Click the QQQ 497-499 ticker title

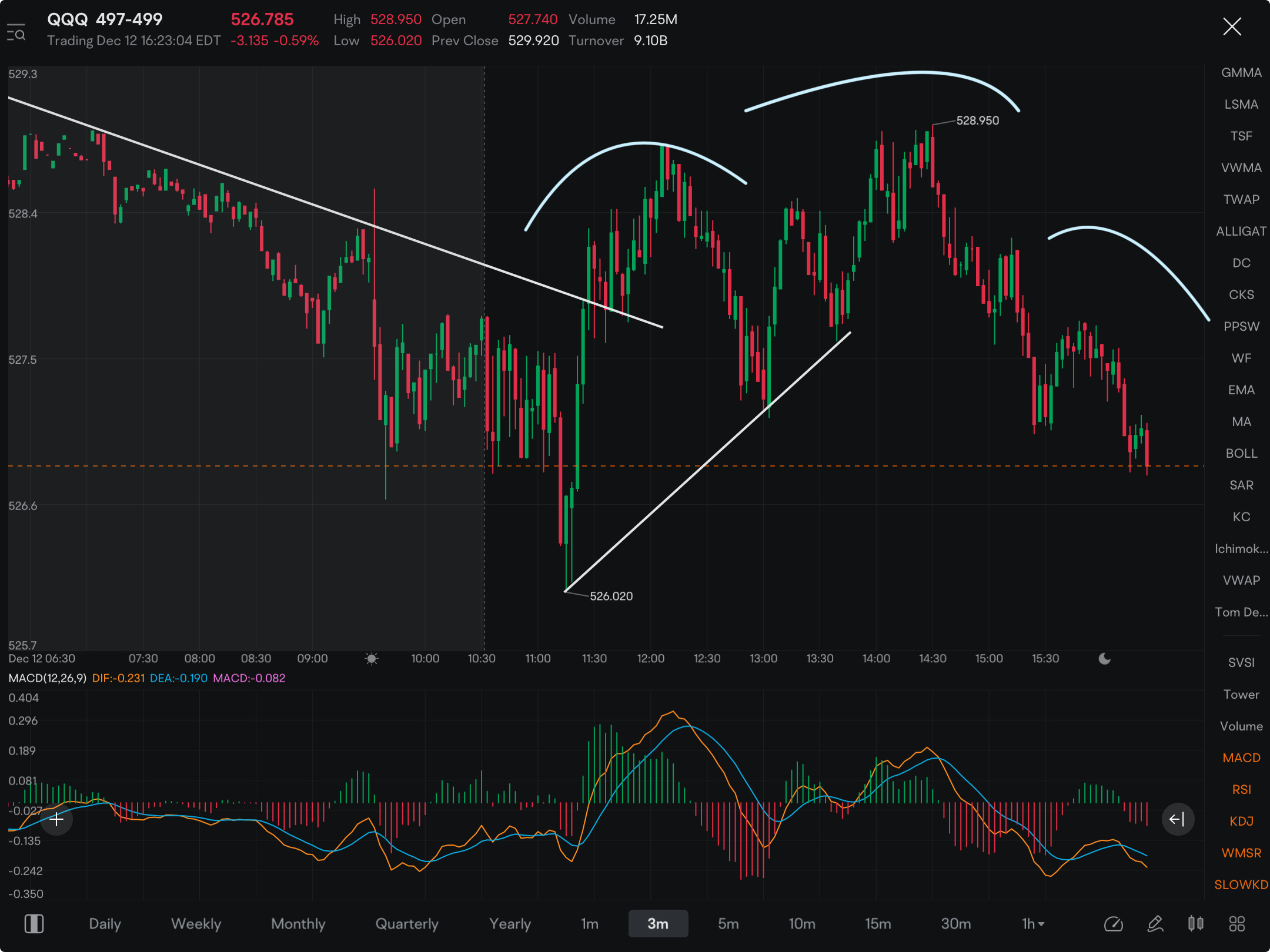(x=105, y=19)
